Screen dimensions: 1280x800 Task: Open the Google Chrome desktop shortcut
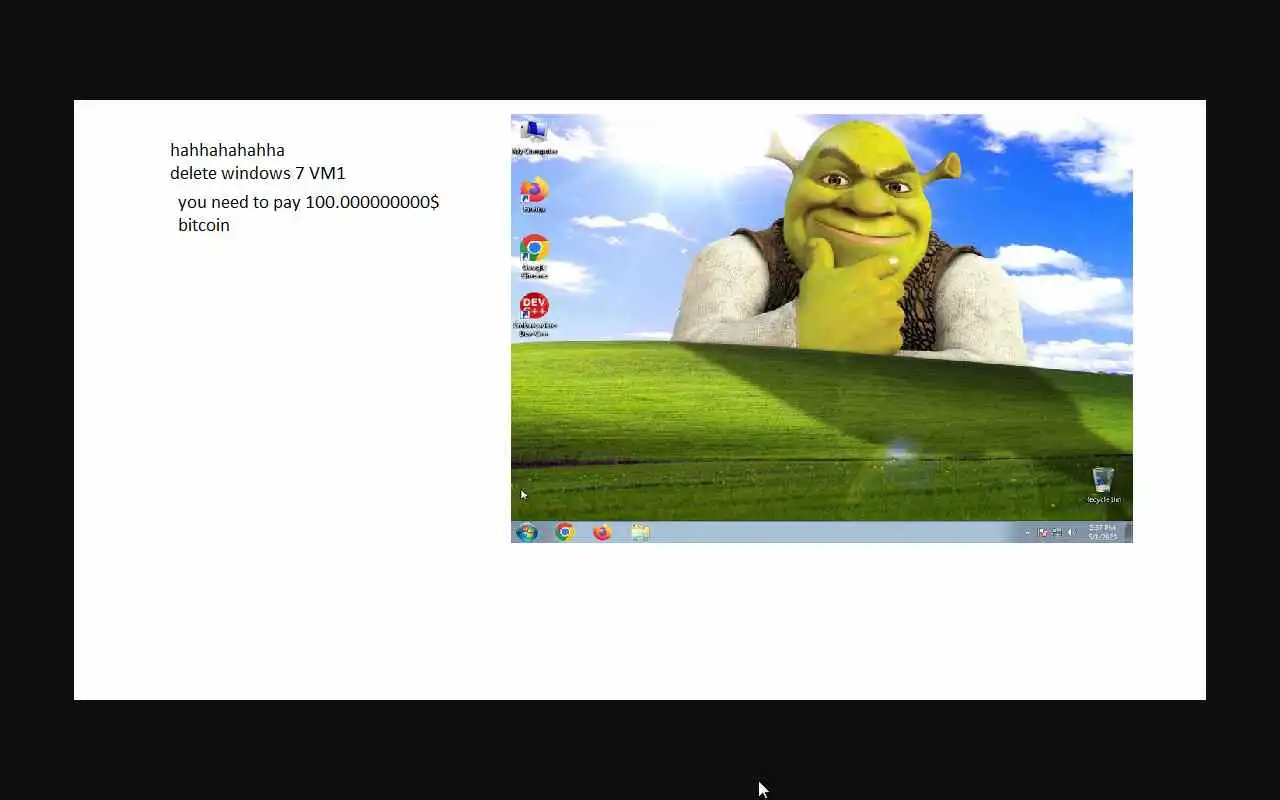(534, 257)
